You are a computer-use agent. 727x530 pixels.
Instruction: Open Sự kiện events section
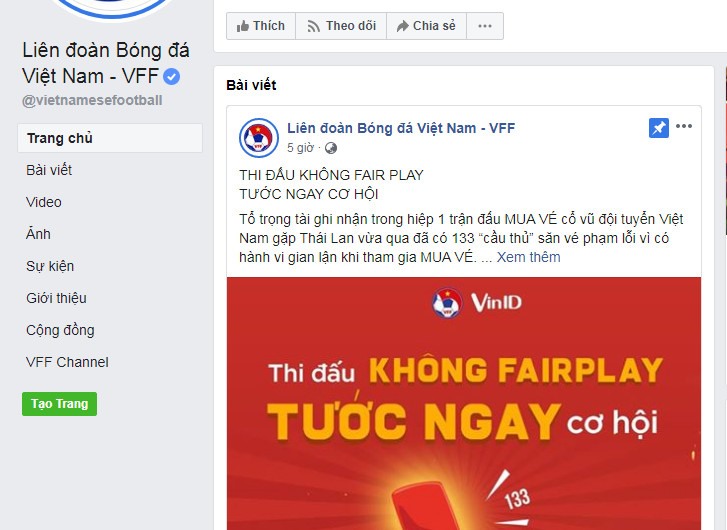pyautogui.click(x=50, y=266)
